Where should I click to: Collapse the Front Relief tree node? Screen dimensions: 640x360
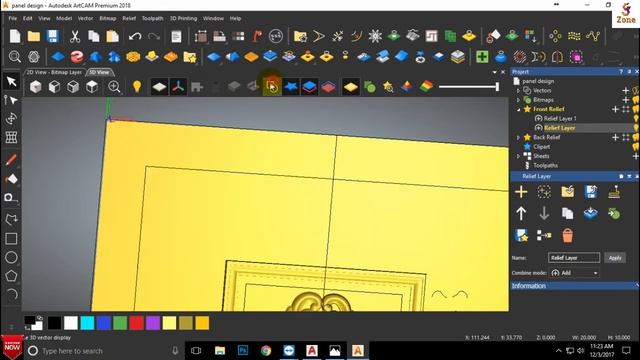518,109
